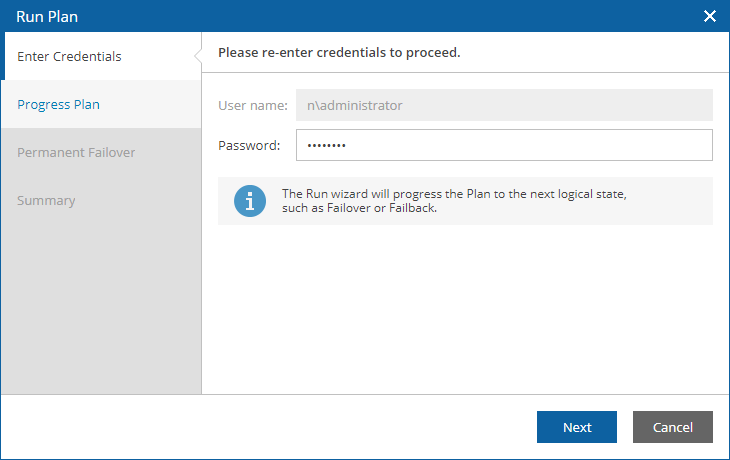
Task: Click the blue information icon
Action: point(250,201)
